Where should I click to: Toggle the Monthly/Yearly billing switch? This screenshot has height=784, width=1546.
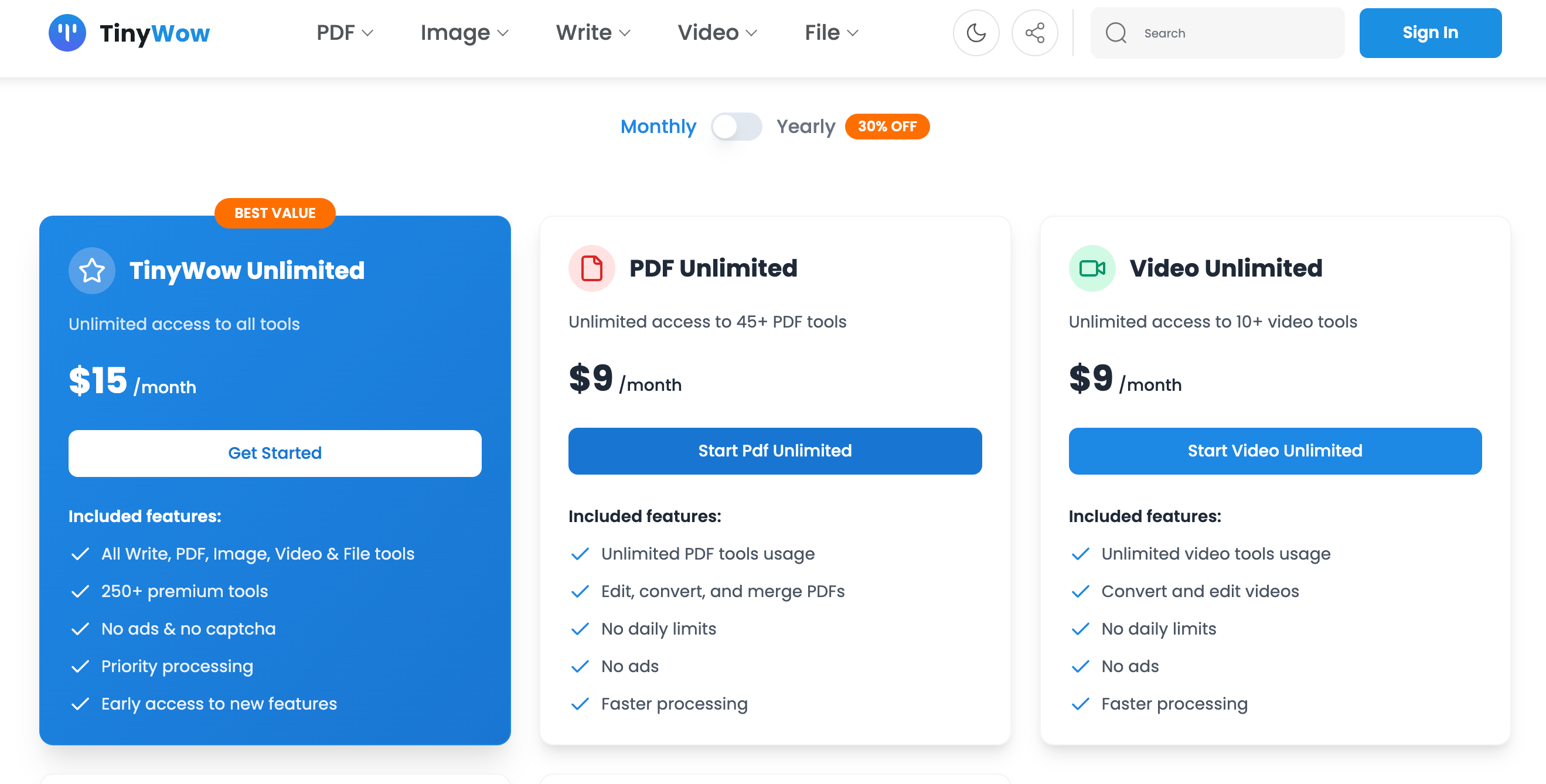click(x=737, y=127)
